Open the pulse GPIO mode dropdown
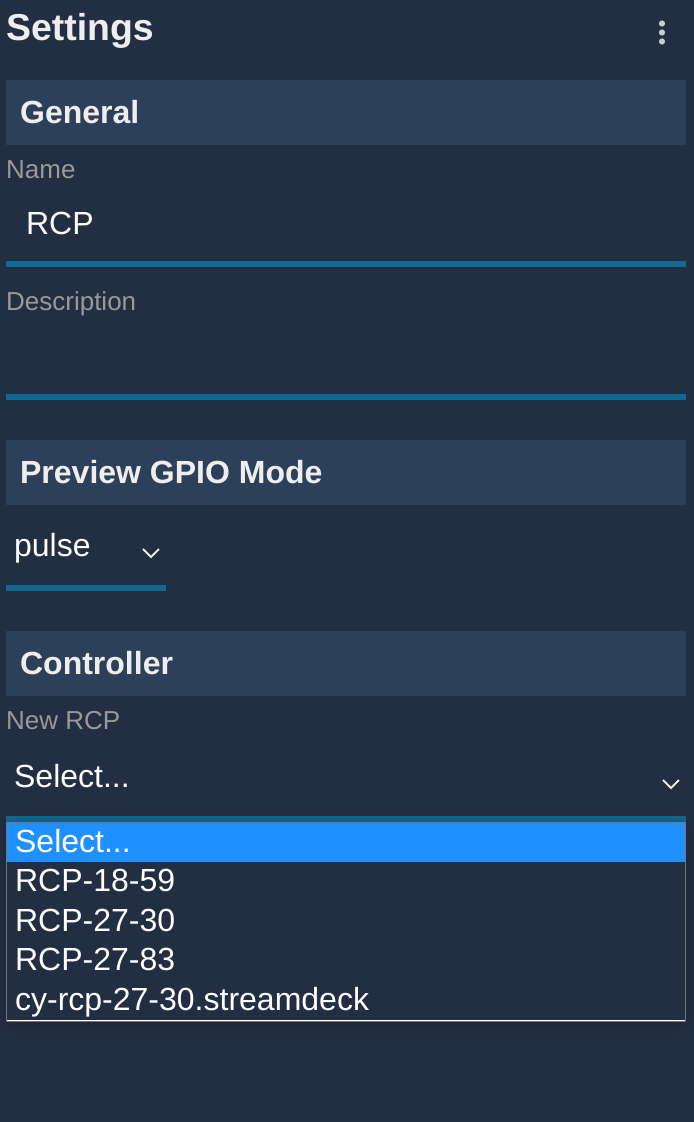This screenshot has width=694, height=1122. pyautogui.click(x=86, y=549)
